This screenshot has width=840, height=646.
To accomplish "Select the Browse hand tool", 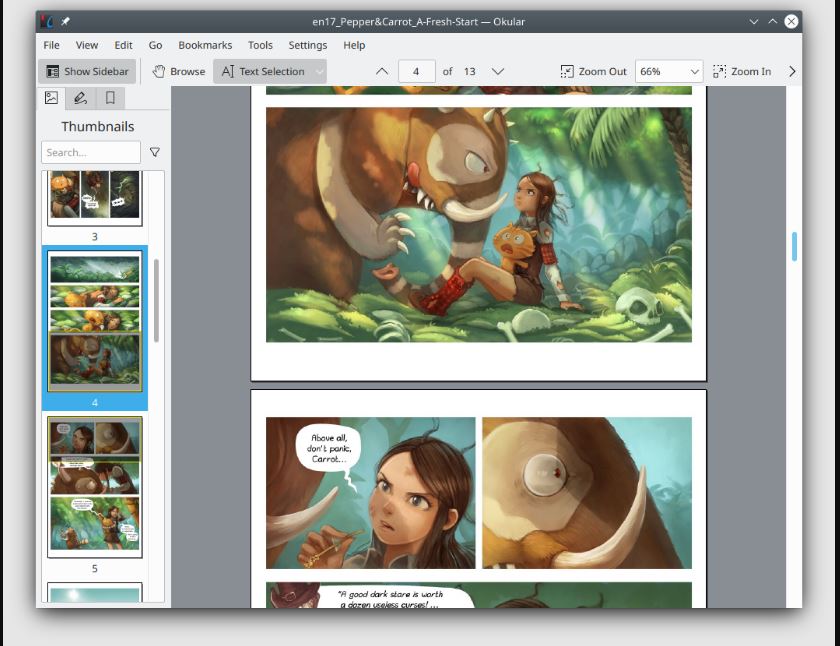I will tap(178, 71).
